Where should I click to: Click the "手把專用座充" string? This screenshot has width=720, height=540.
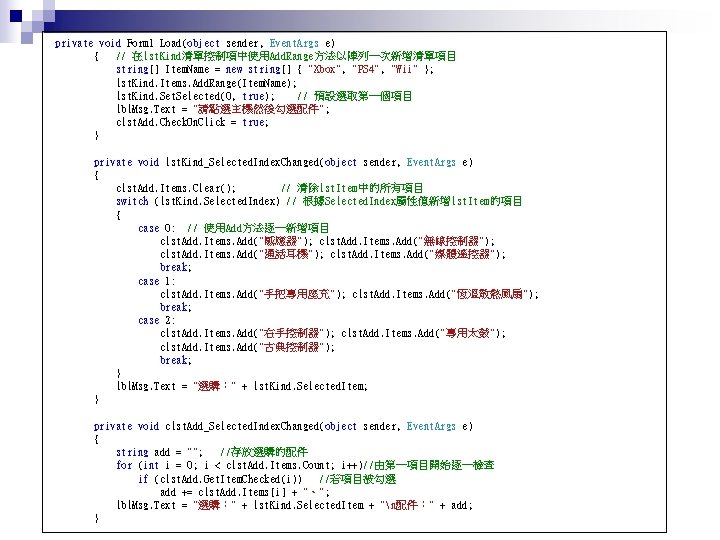[x=297, y=294]
